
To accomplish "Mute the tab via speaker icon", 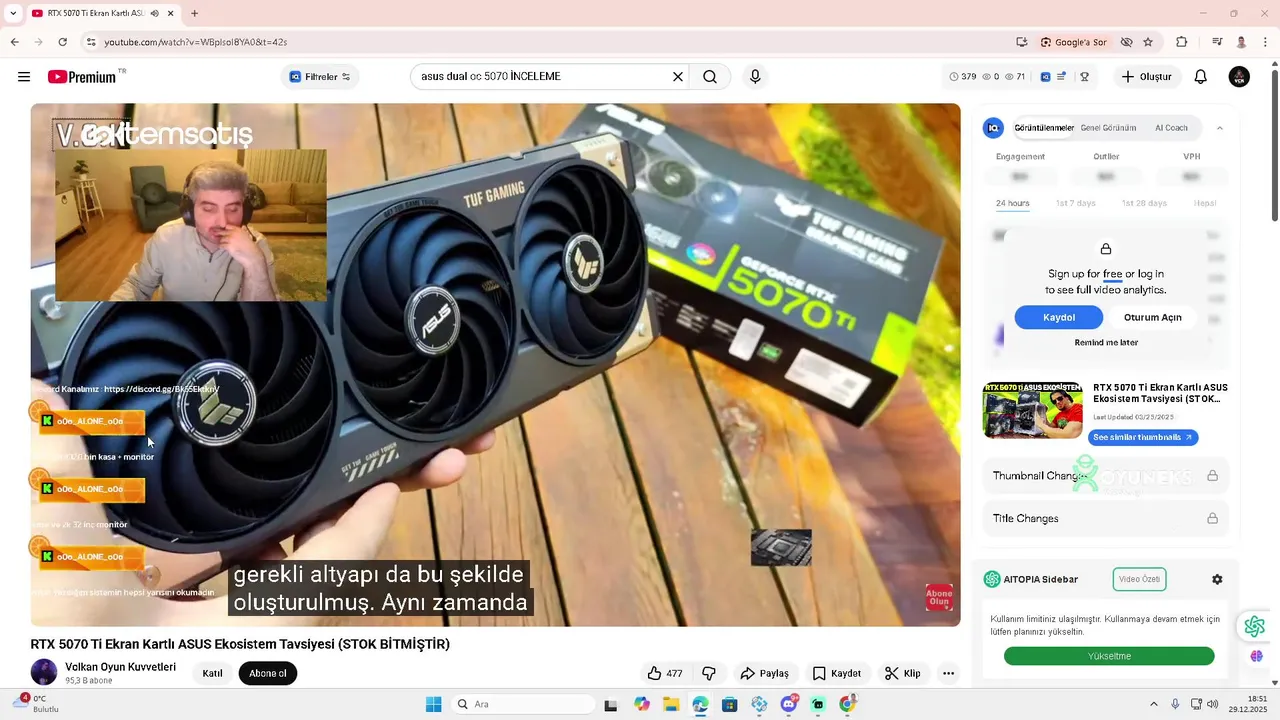I will point(154,13).
